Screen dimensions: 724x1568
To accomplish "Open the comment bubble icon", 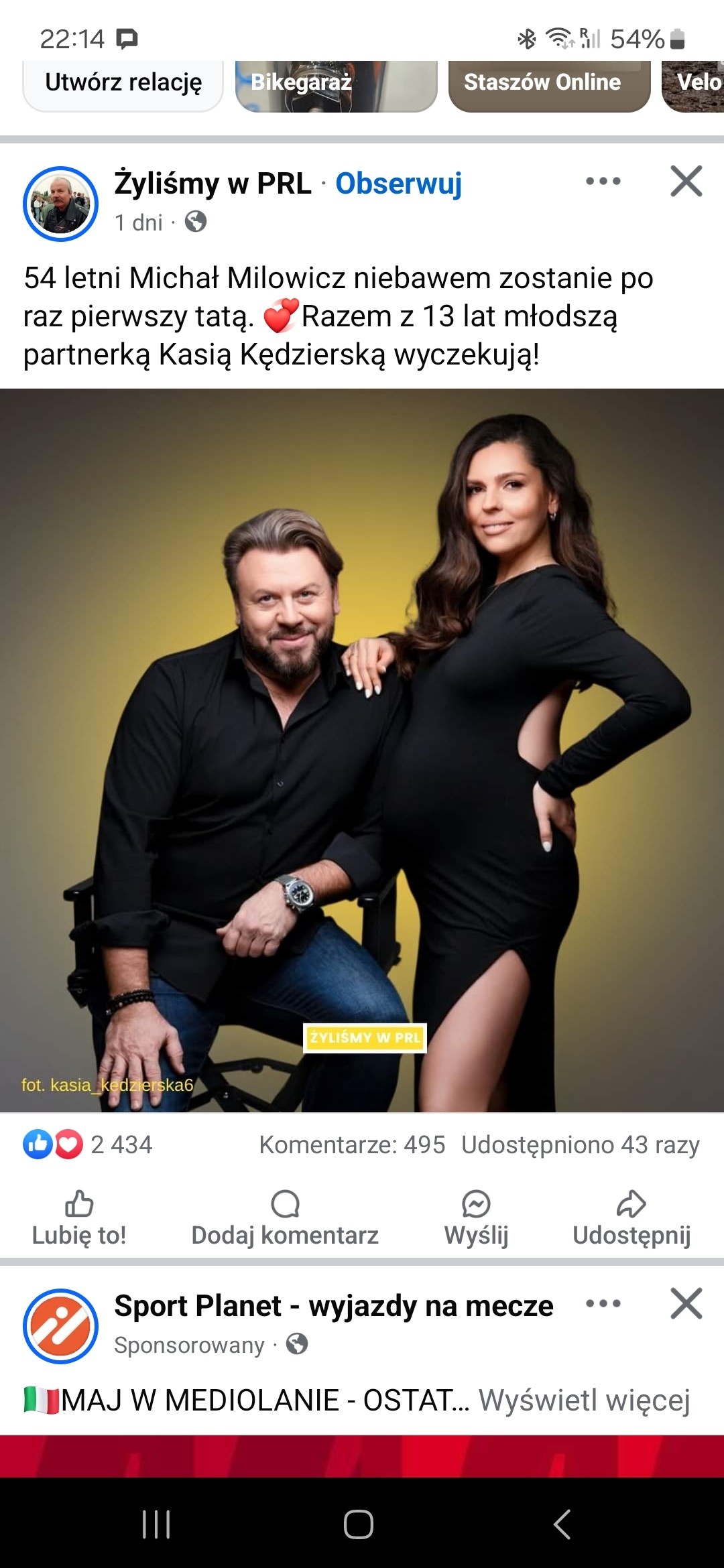I will point(285,1203).
